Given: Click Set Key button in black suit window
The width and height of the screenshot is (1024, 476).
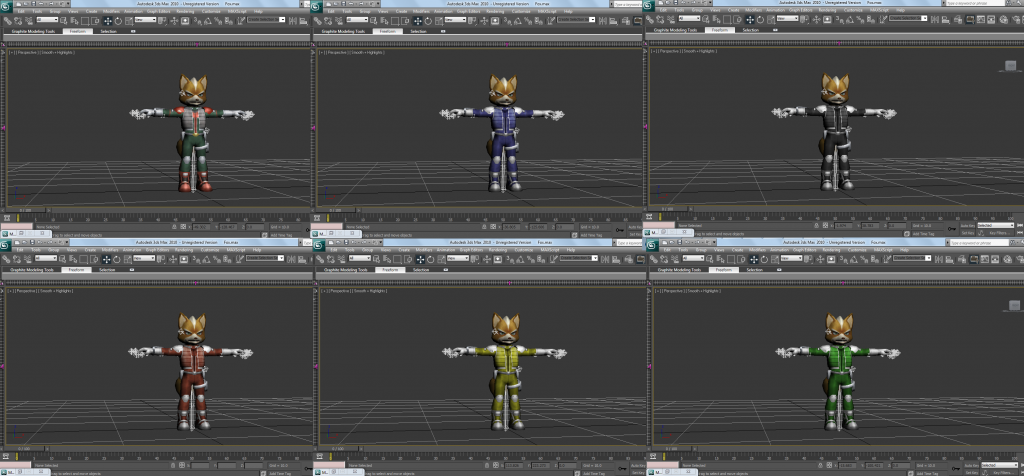Looking at the screenshot, I should (x=967, y=233).
